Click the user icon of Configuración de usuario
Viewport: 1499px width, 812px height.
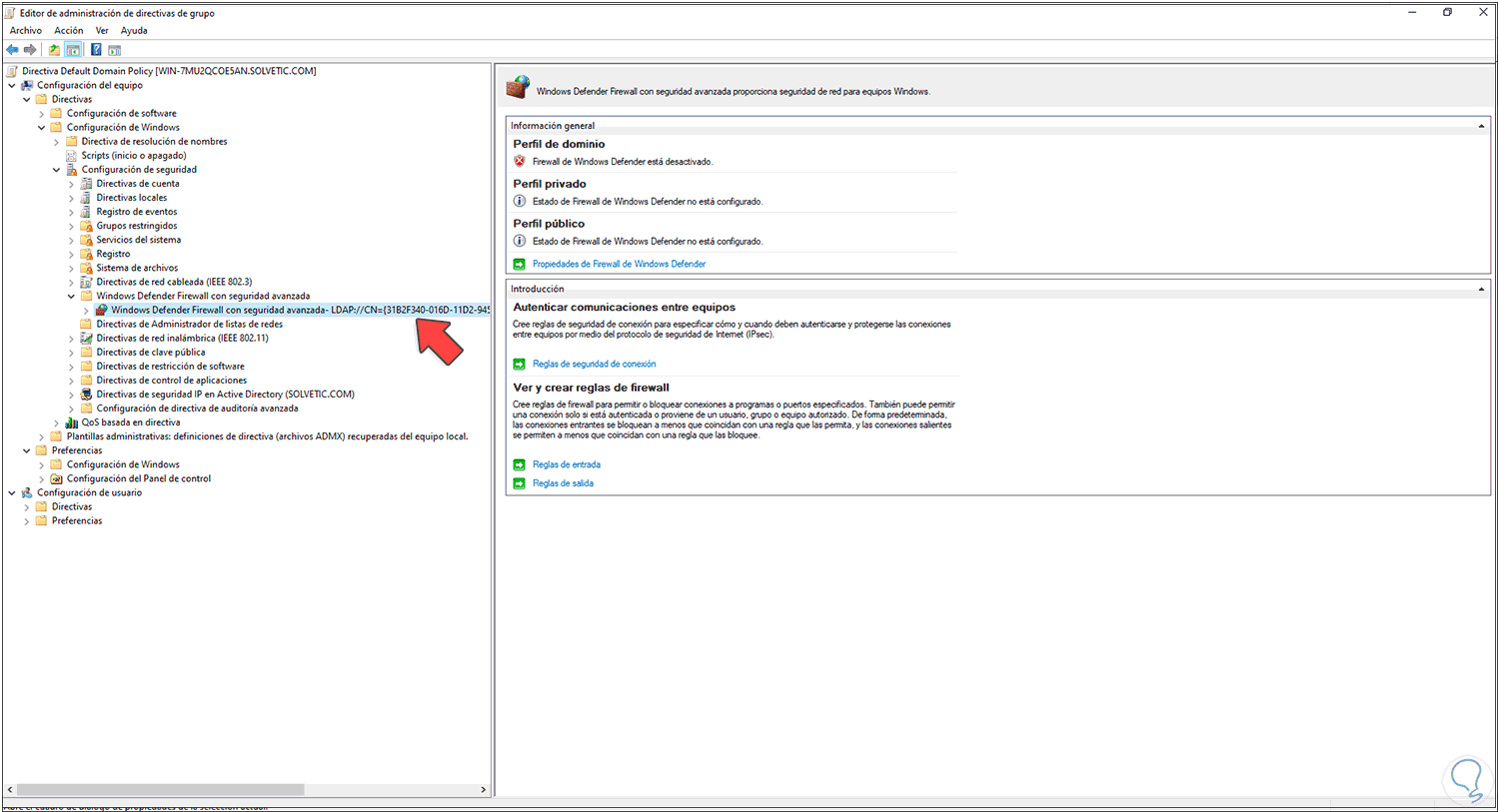pos(27,492)
